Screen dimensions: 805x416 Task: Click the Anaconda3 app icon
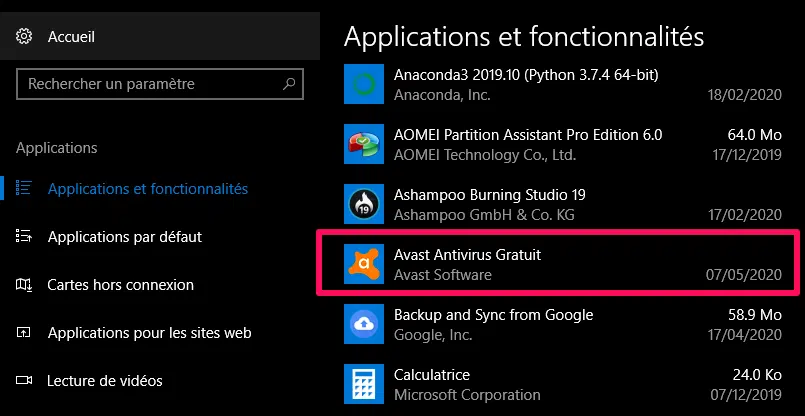(x=363, y=84)
